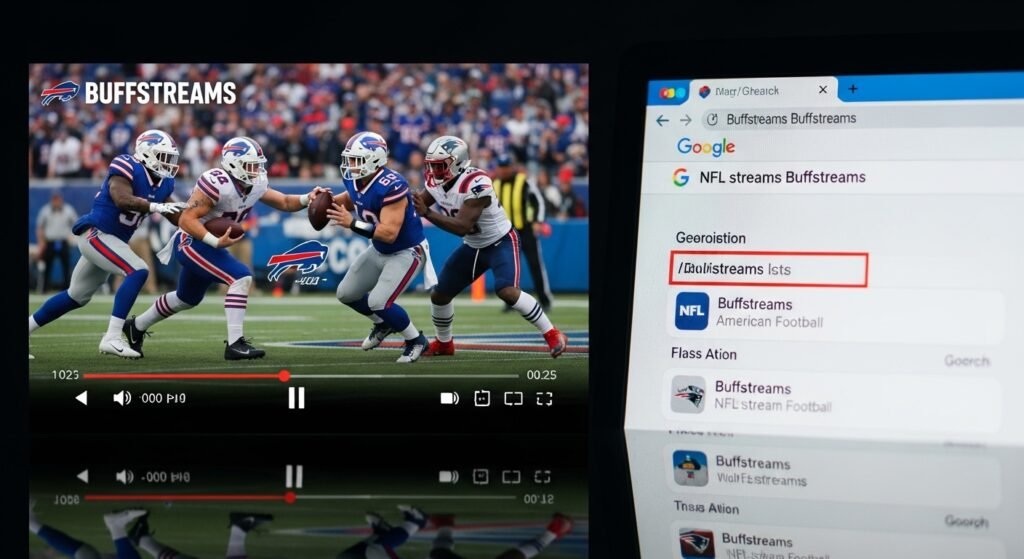Open the miniplayer square icon
This screenshot has width=1024, height=559.
coord(482,398)
